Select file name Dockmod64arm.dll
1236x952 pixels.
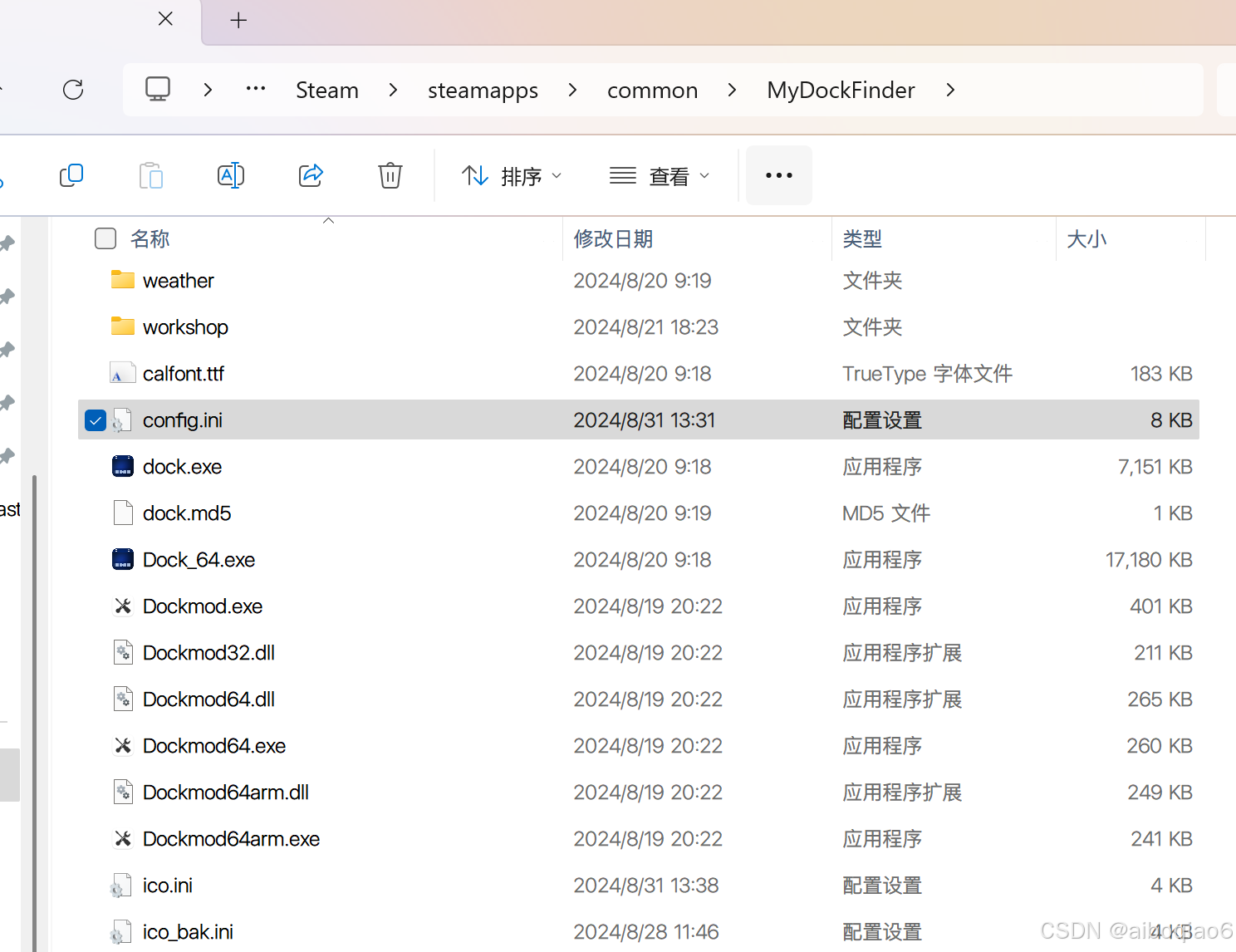226,793
